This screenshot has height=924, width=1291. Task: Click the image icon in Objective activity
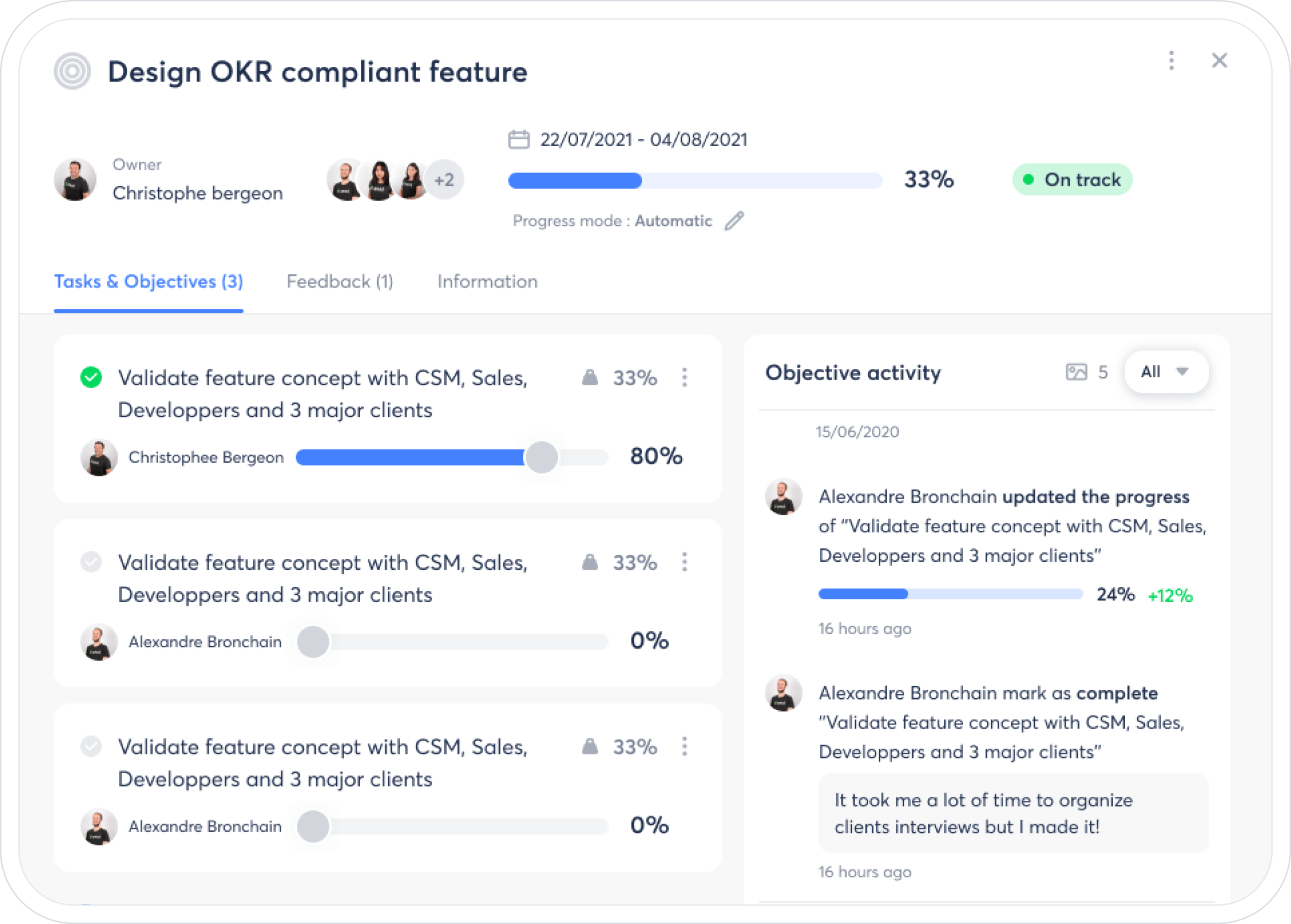tap(1075, 372)
